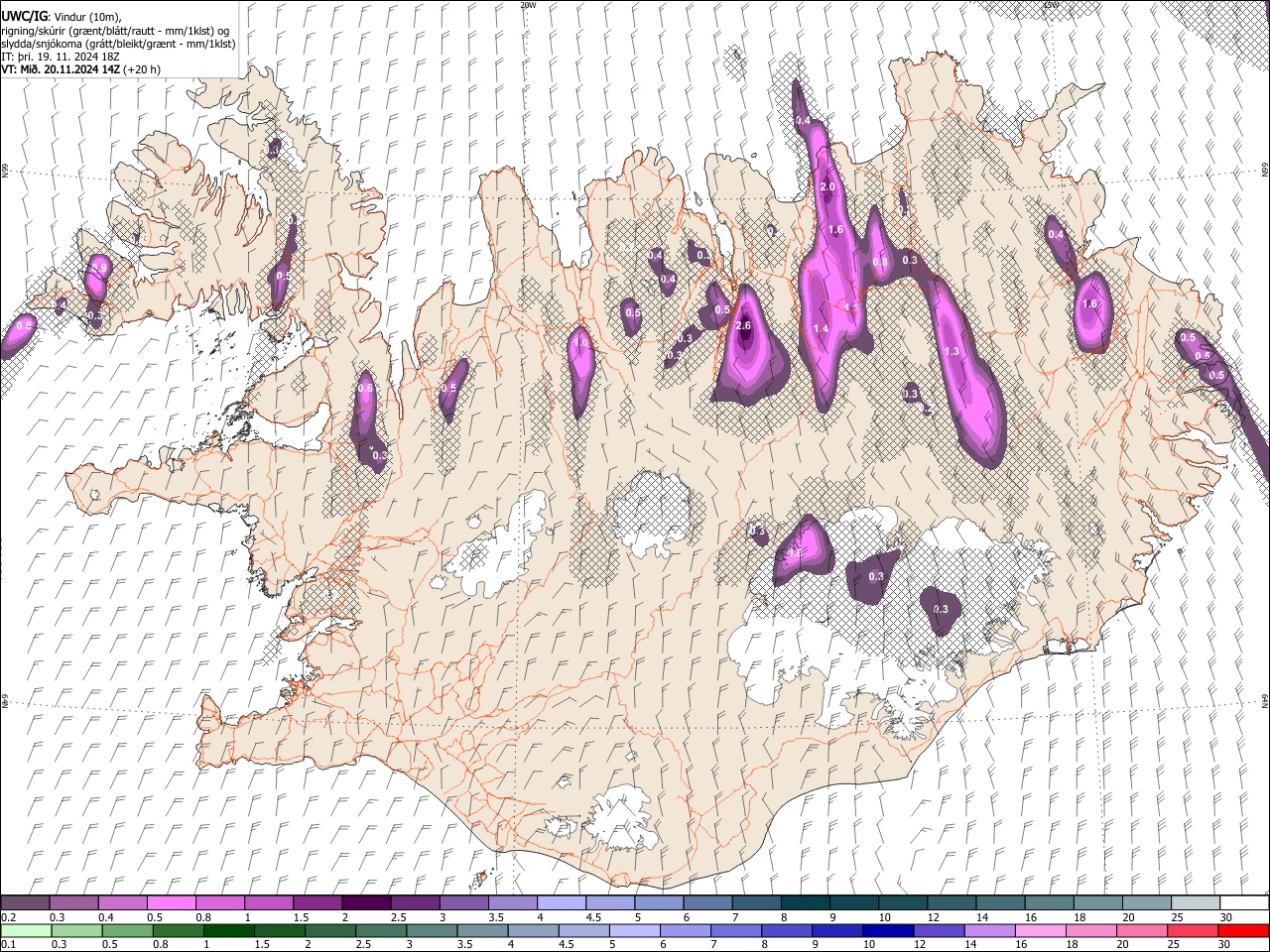Click the 'UWC/IG' title text
This screenshot has width=1270, height=952.
23,16
